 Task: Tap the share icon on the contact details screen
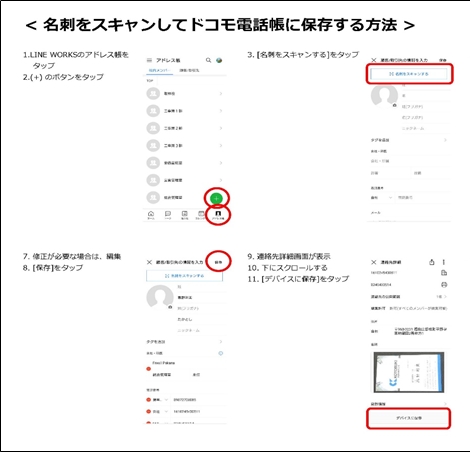point(432,262)
